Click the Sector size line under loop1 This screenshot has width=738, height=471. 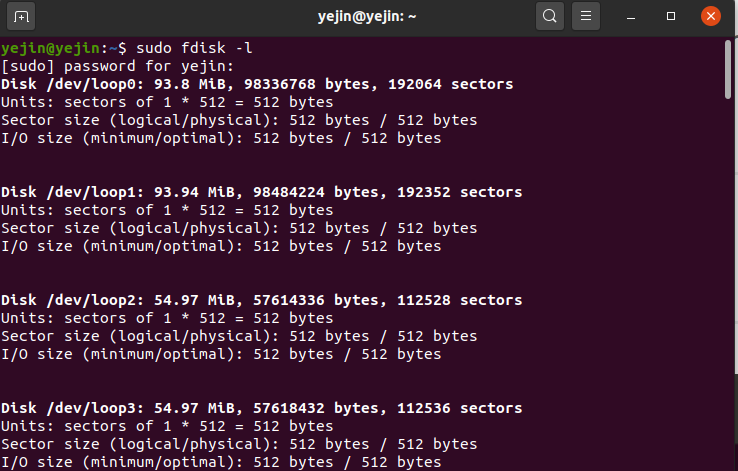[239, 228]
